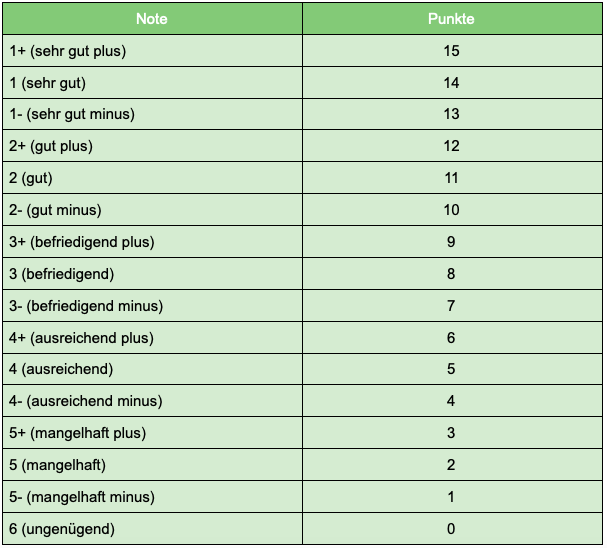Image resolution: width=607 pixels, height=548 pixels.
Task: Click the Note column header
Action: pos(153,19)
